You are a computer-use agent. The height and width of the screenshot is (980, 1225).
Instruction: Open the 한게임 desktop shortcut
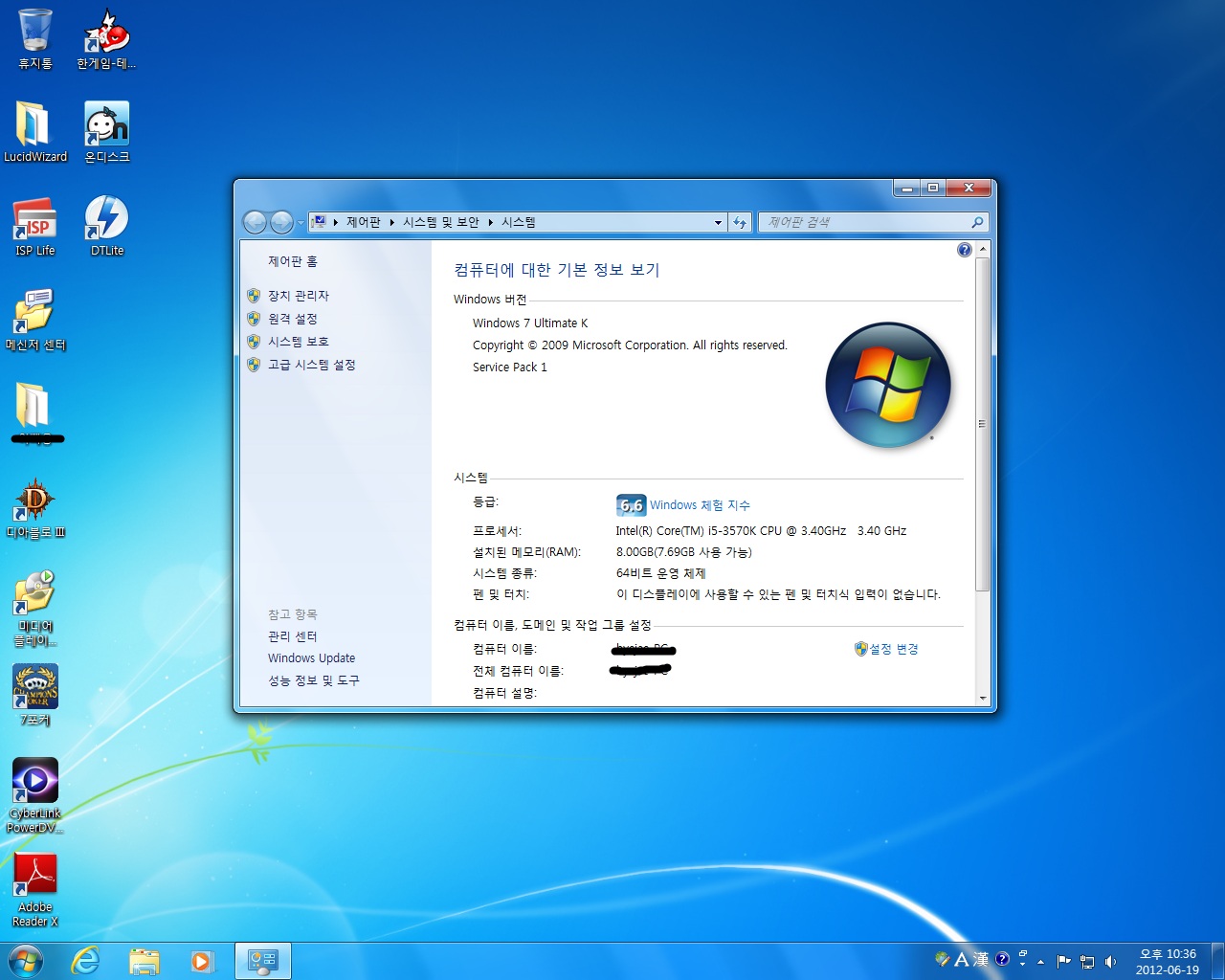pos(106,38)
